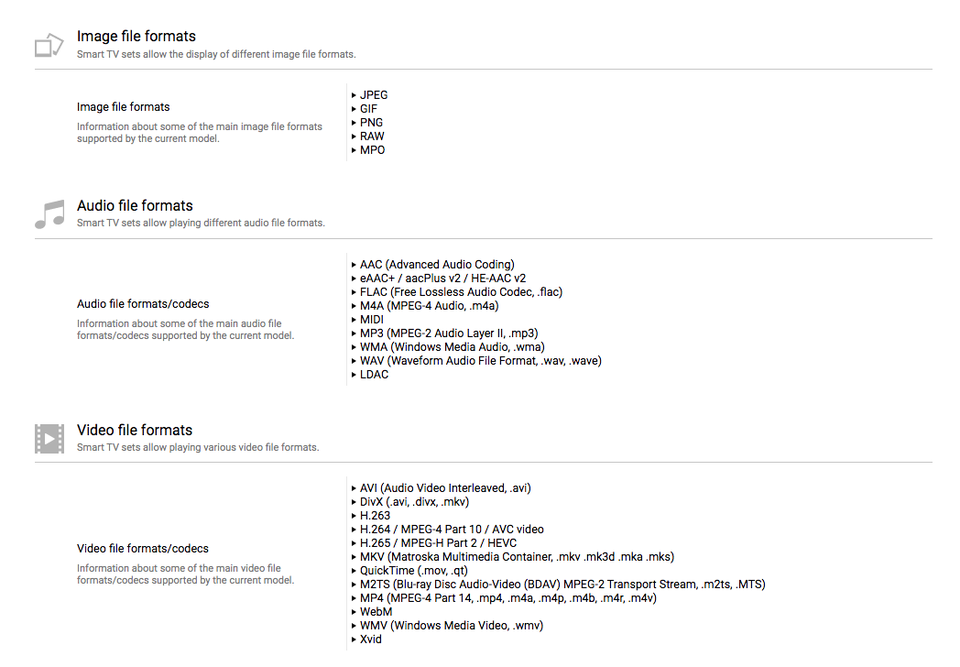Screen dimensions: 960x667
Task: Click the film strip video section icon
Action: [x=49, y=438]
